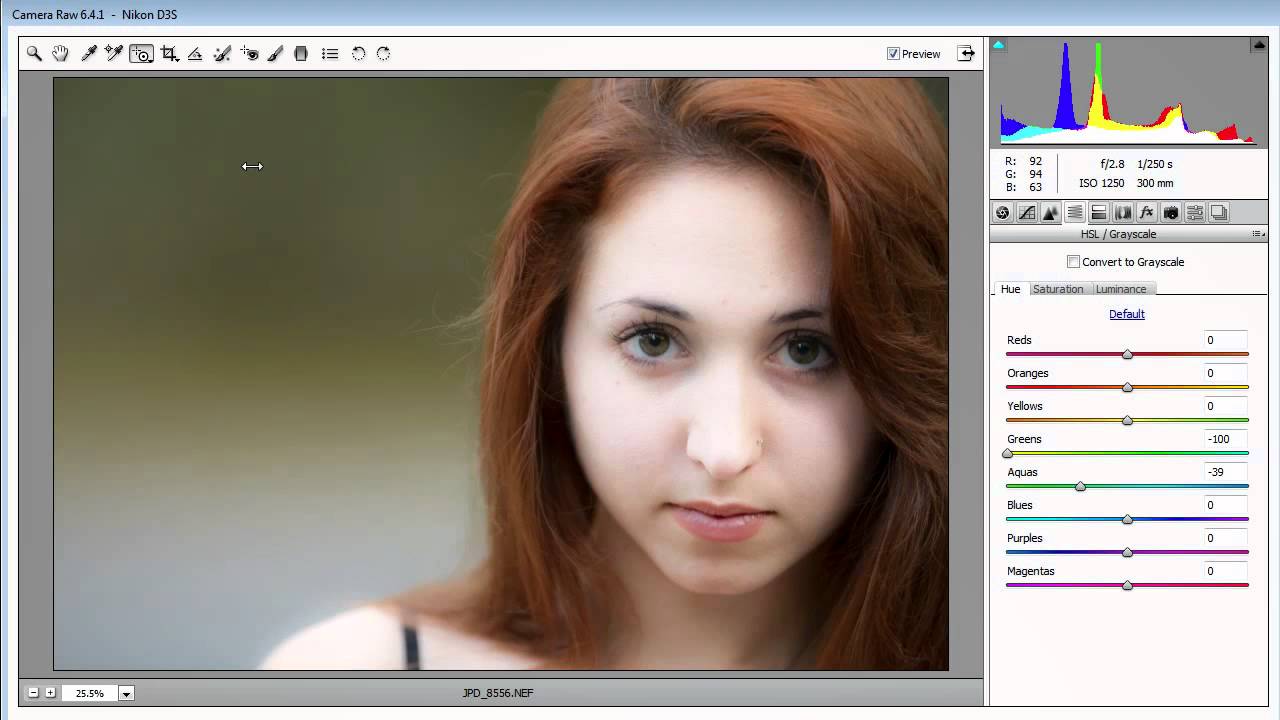Toggle the Preview checkbox
Viewport: 1280px width, 720px height.
click(893, 54)
